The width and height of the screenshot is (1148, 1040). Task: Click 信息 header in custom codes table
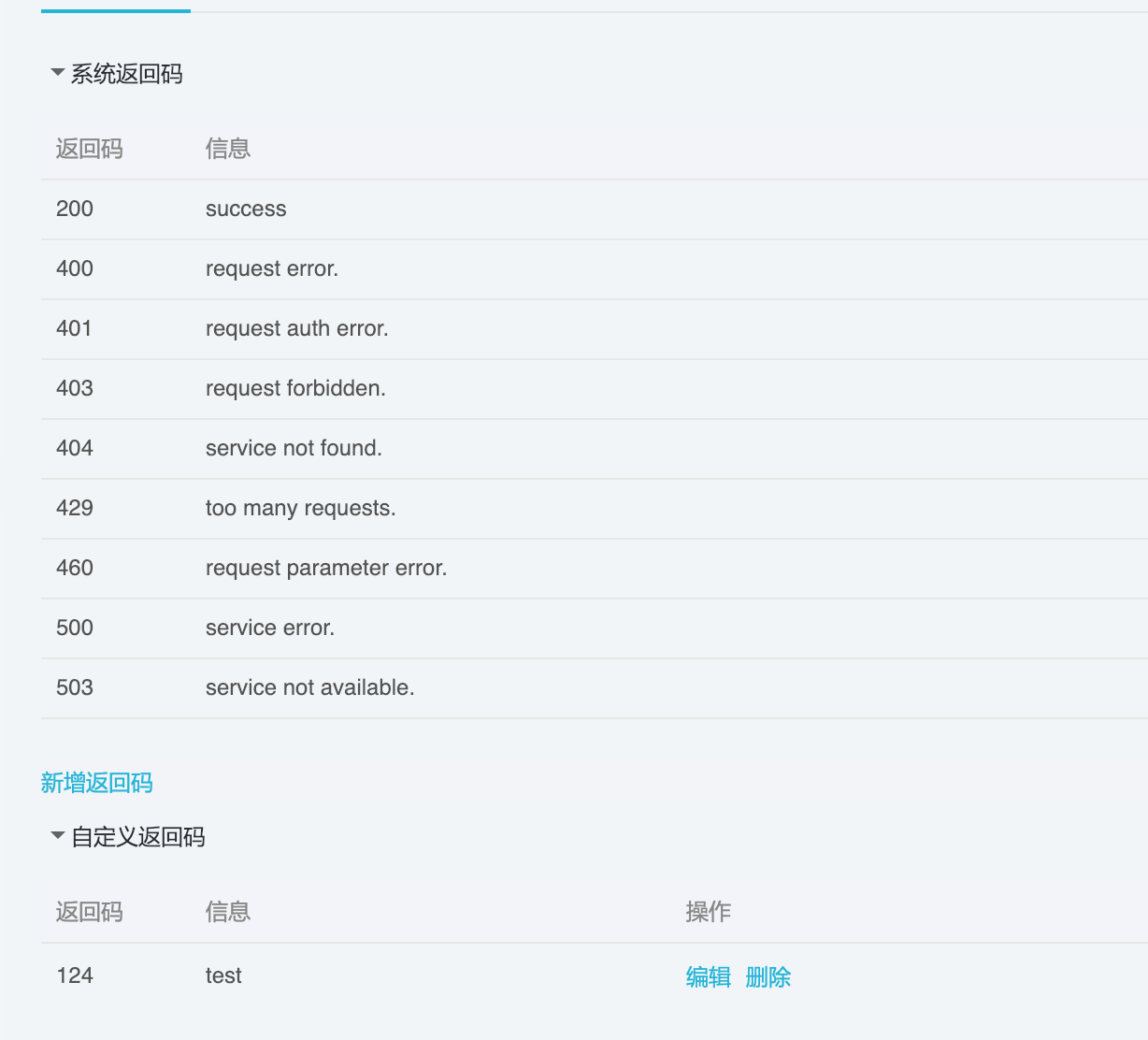[227, 912]
